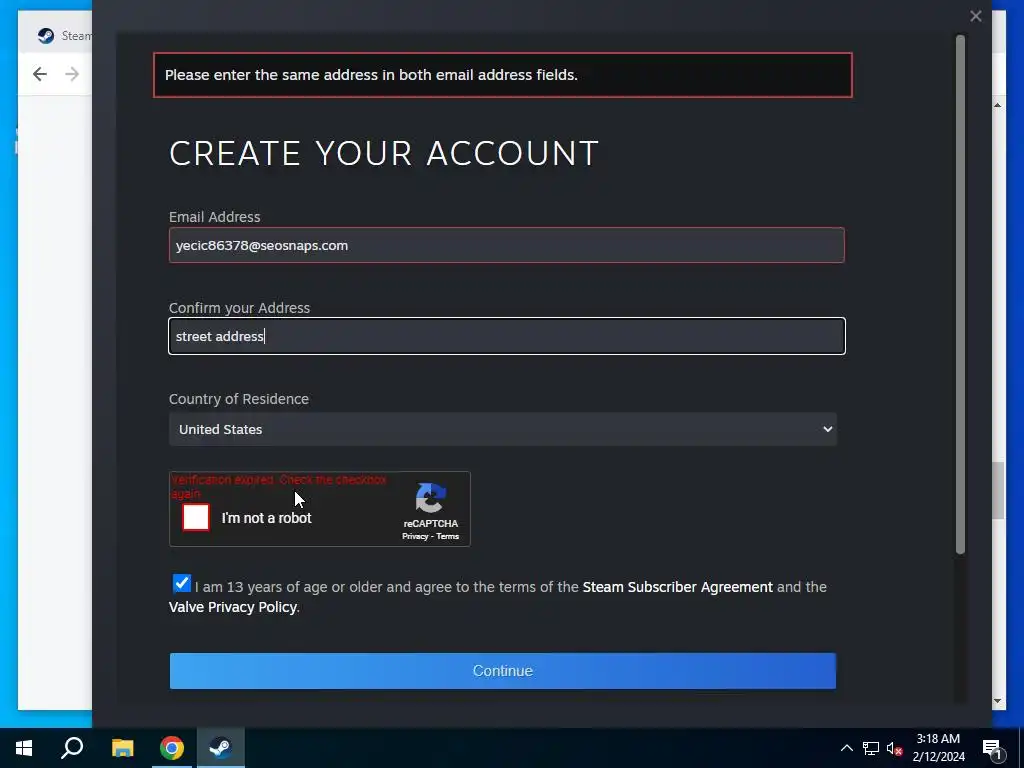This screenshot has width=1024, height=768.
Task: Open the Country of Residence dropdown
Action: pos(502,429)
